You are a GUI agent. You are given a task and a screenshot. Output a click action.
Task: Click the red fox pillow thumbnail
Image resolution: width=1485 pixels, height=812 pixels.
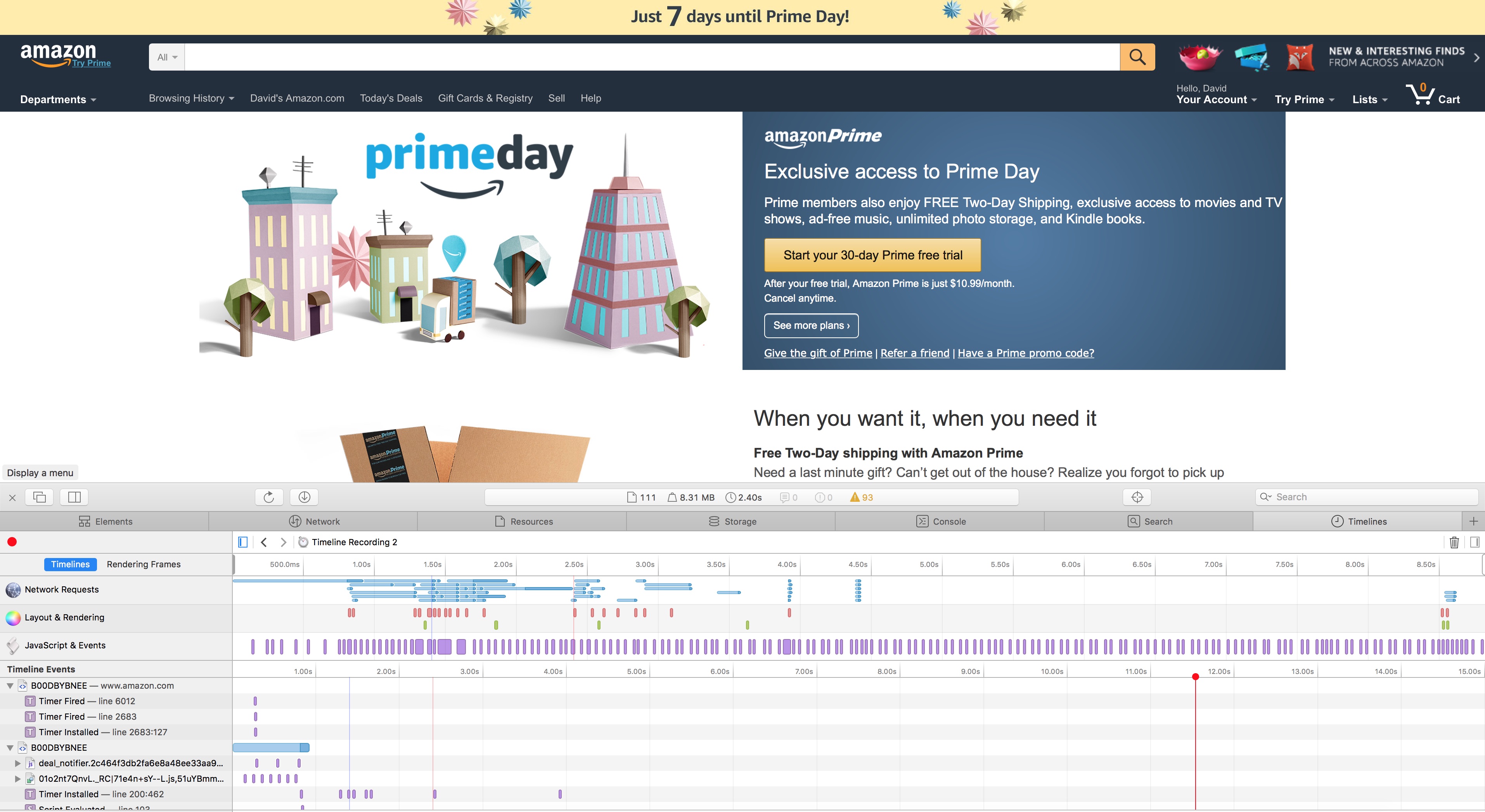click(1300, 57)
